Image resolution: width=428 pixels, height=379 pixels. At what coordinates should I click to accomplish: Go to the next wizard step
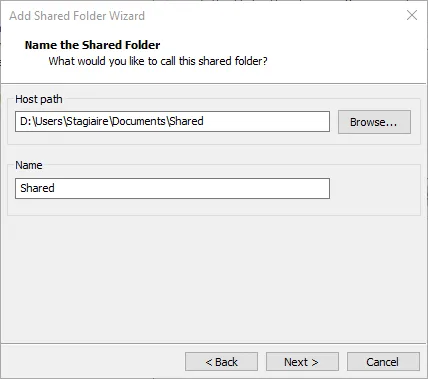(x=302, y=362)
